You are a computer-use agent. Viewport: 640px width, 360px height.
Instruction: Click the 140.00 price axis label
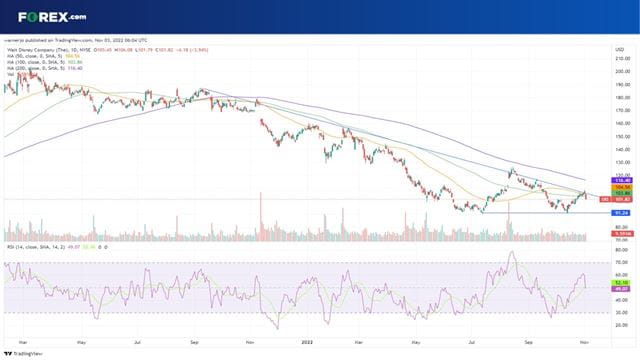coord(622,149)
